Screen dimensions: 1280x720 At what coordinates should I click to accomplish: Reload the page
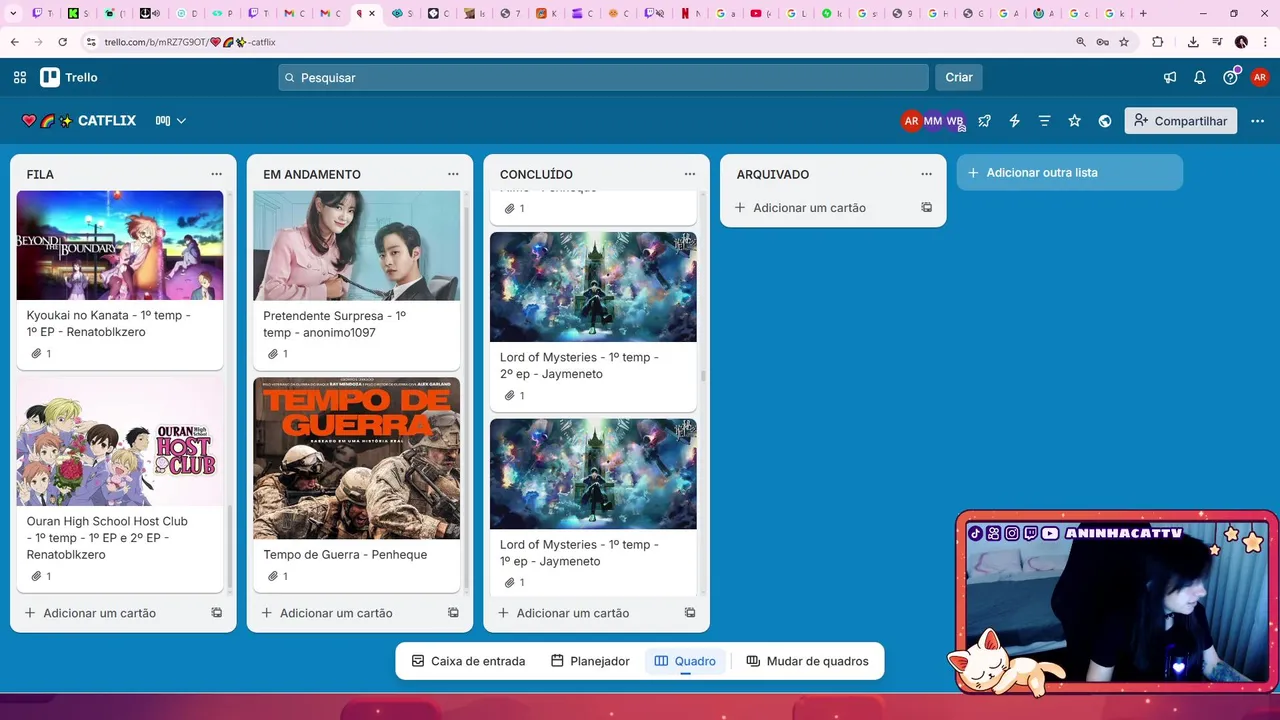62,42
